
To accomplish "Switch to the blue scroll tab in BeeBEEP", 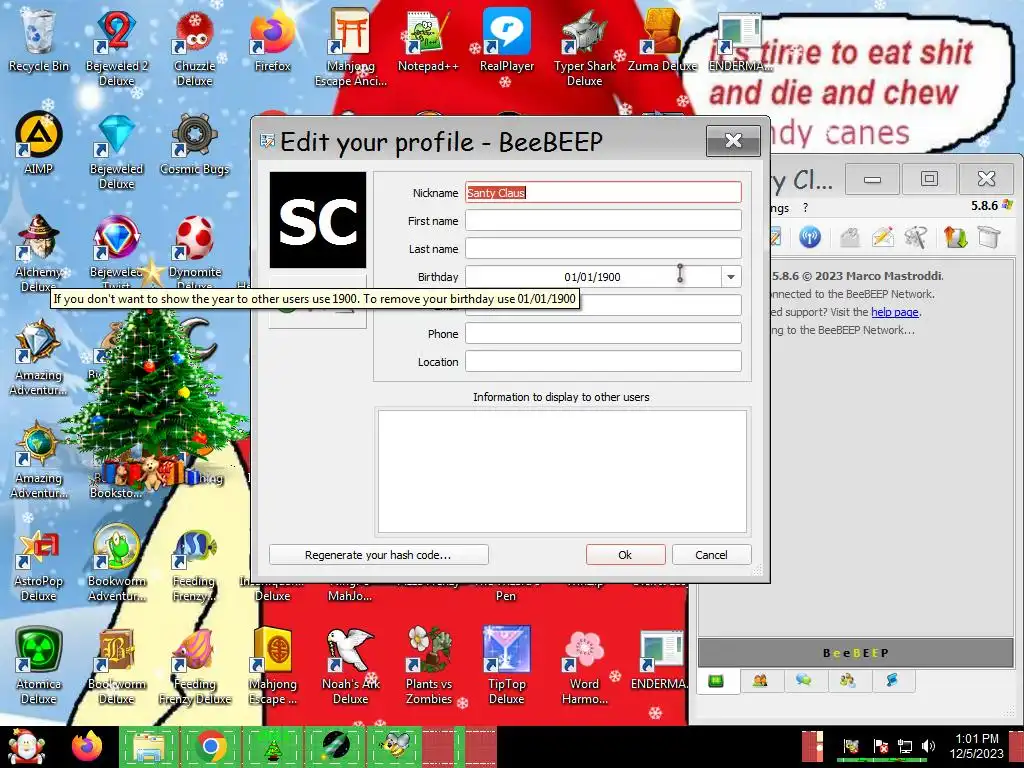I will point(892,681).
